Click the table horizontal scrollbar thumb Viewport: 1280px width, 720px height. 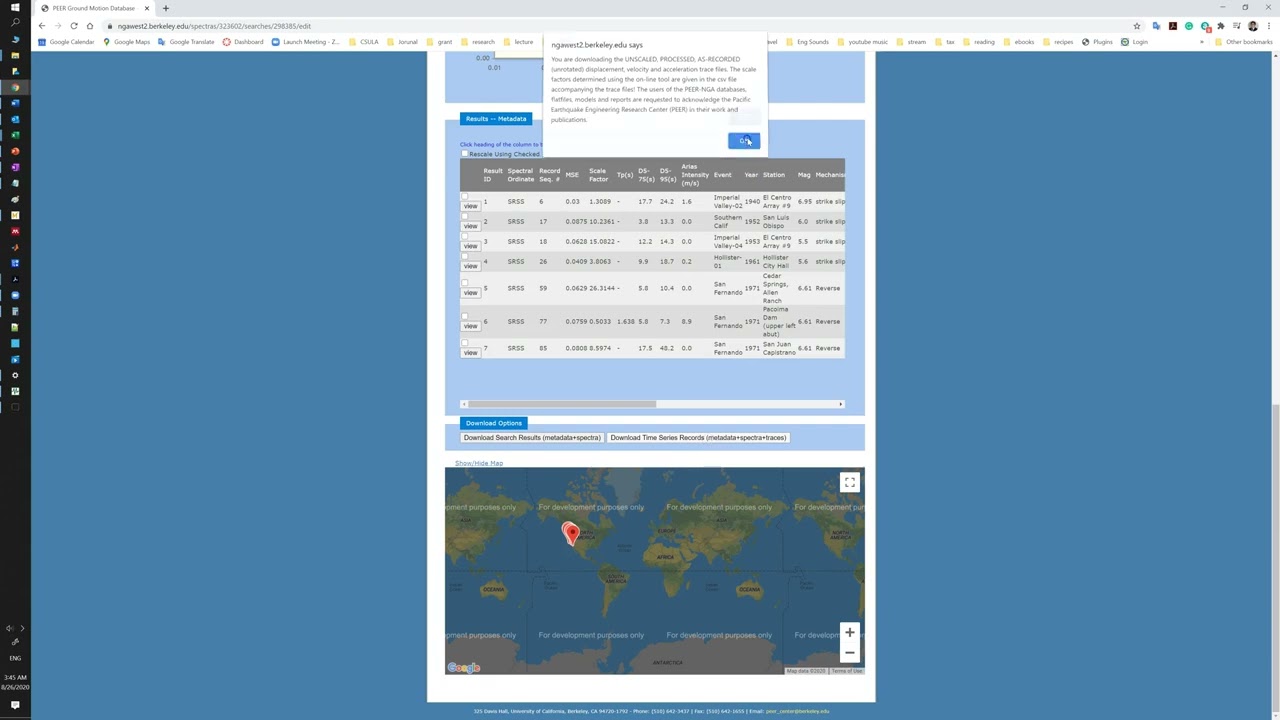pos(561,404)
